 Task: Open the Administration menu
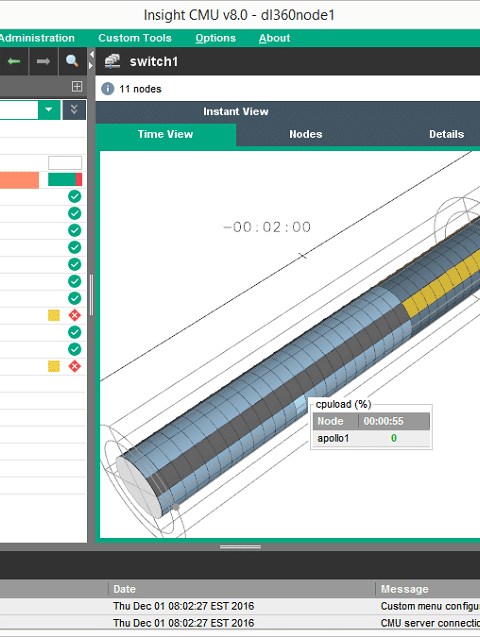37,38
